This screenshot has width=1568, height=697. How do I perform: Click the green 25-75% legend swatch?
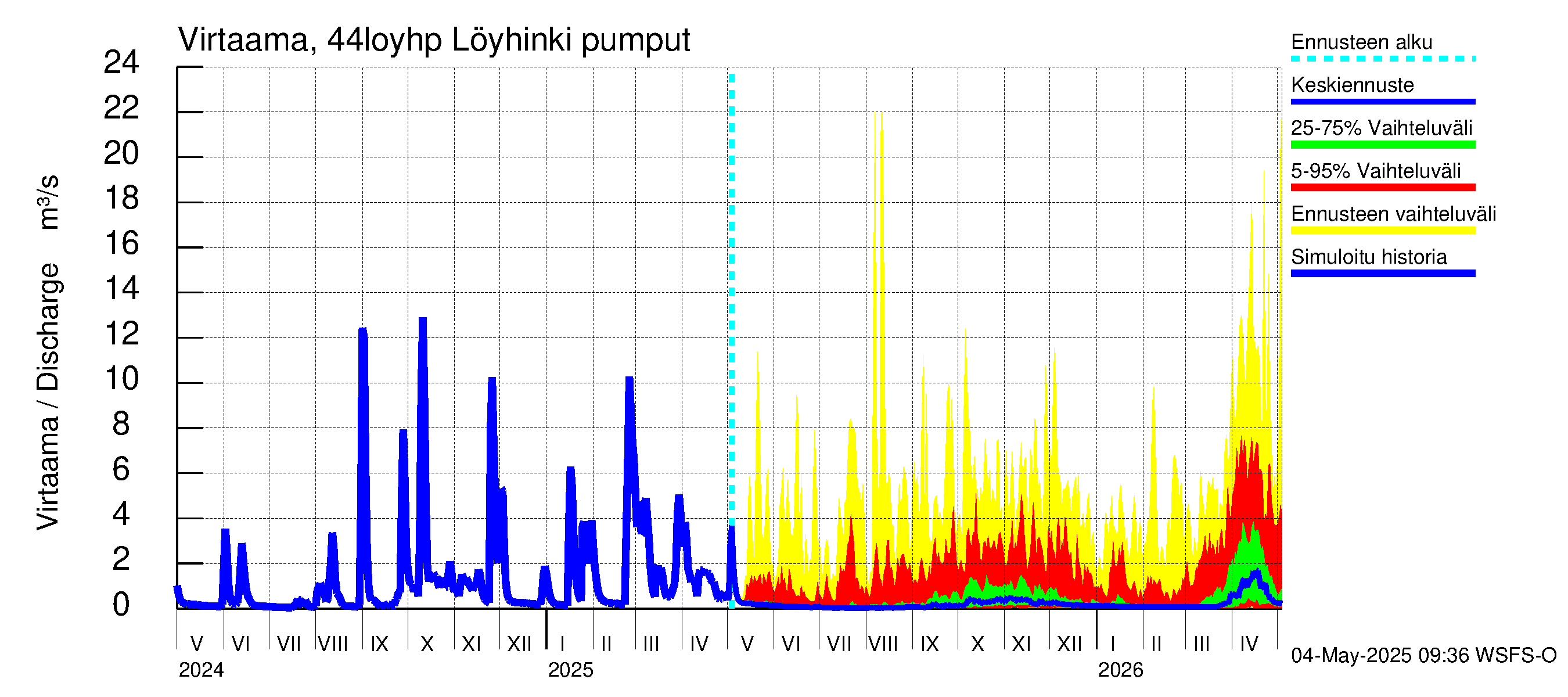1383,145
